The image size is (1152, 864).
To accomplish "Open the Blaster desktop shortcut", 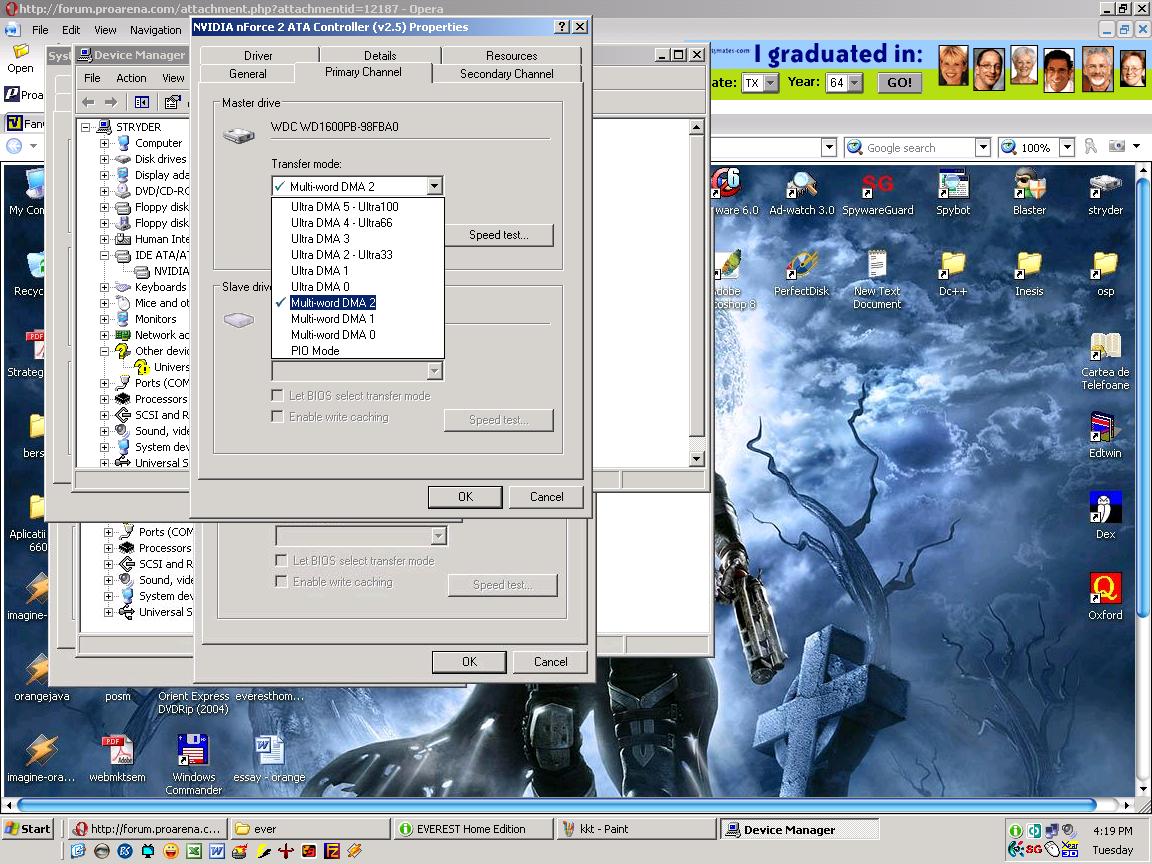I will coord(1029,193).
